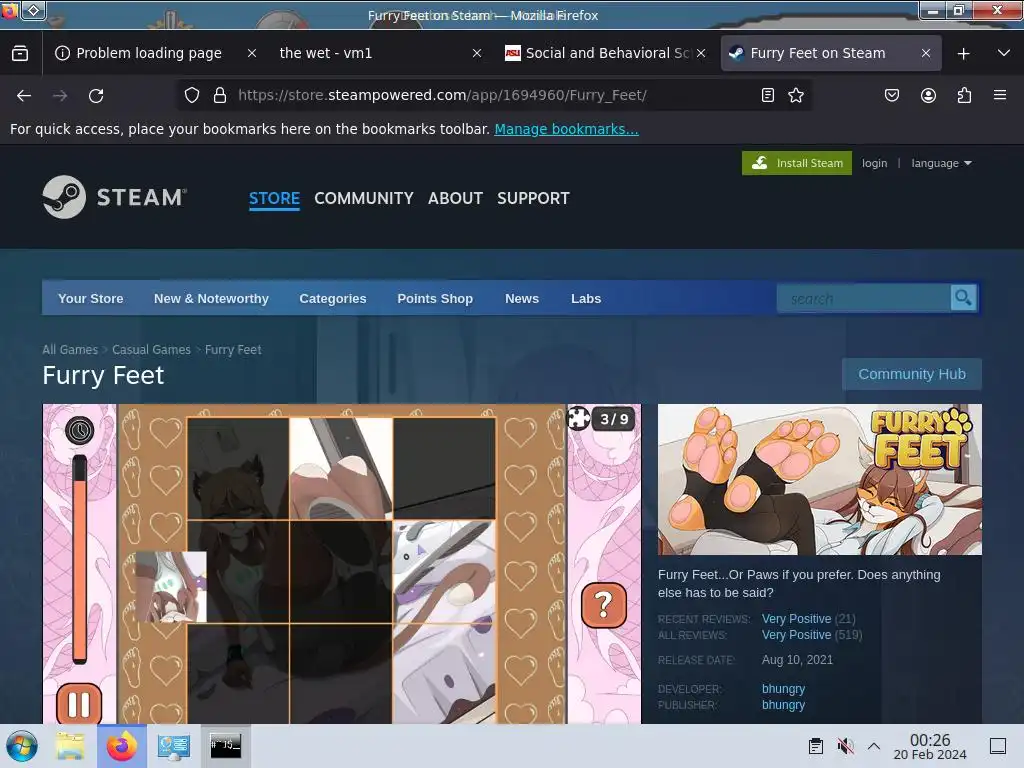Image resolution: width=1024 pixels, height=768 pixels.
Task: Close the Problem loading page tab
Action: pos(251,53)
